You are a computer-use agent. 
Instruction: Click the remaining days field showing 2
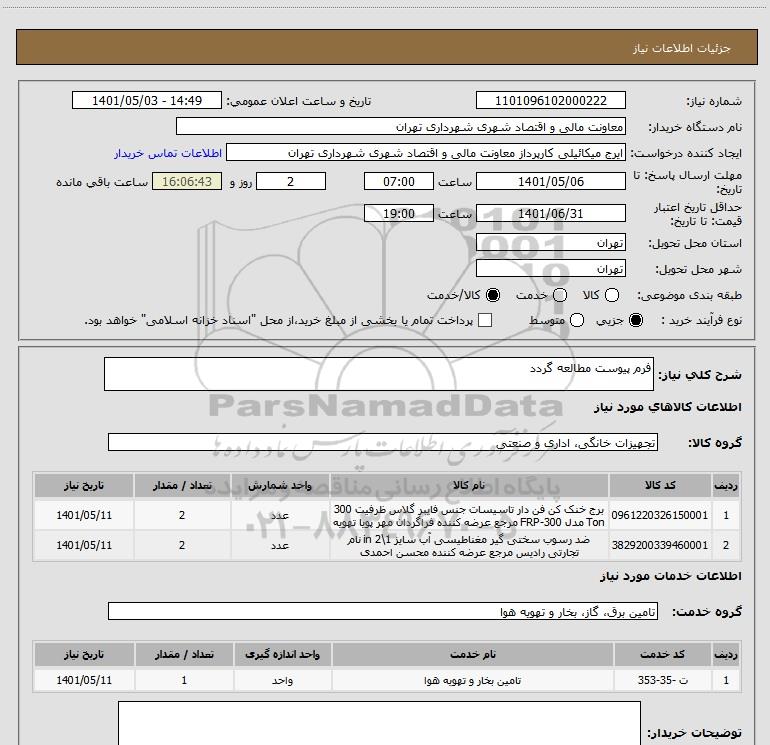291,181
